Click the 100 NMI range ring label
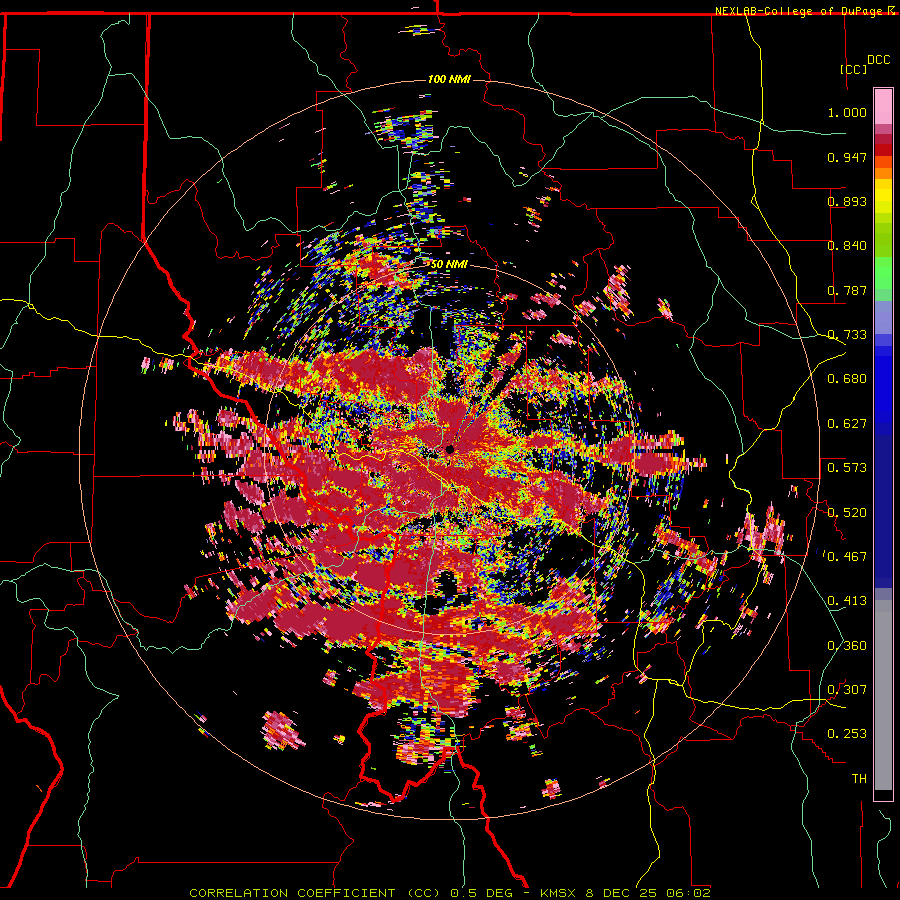The width and height of the screenshot is (900, 900). 449,79
